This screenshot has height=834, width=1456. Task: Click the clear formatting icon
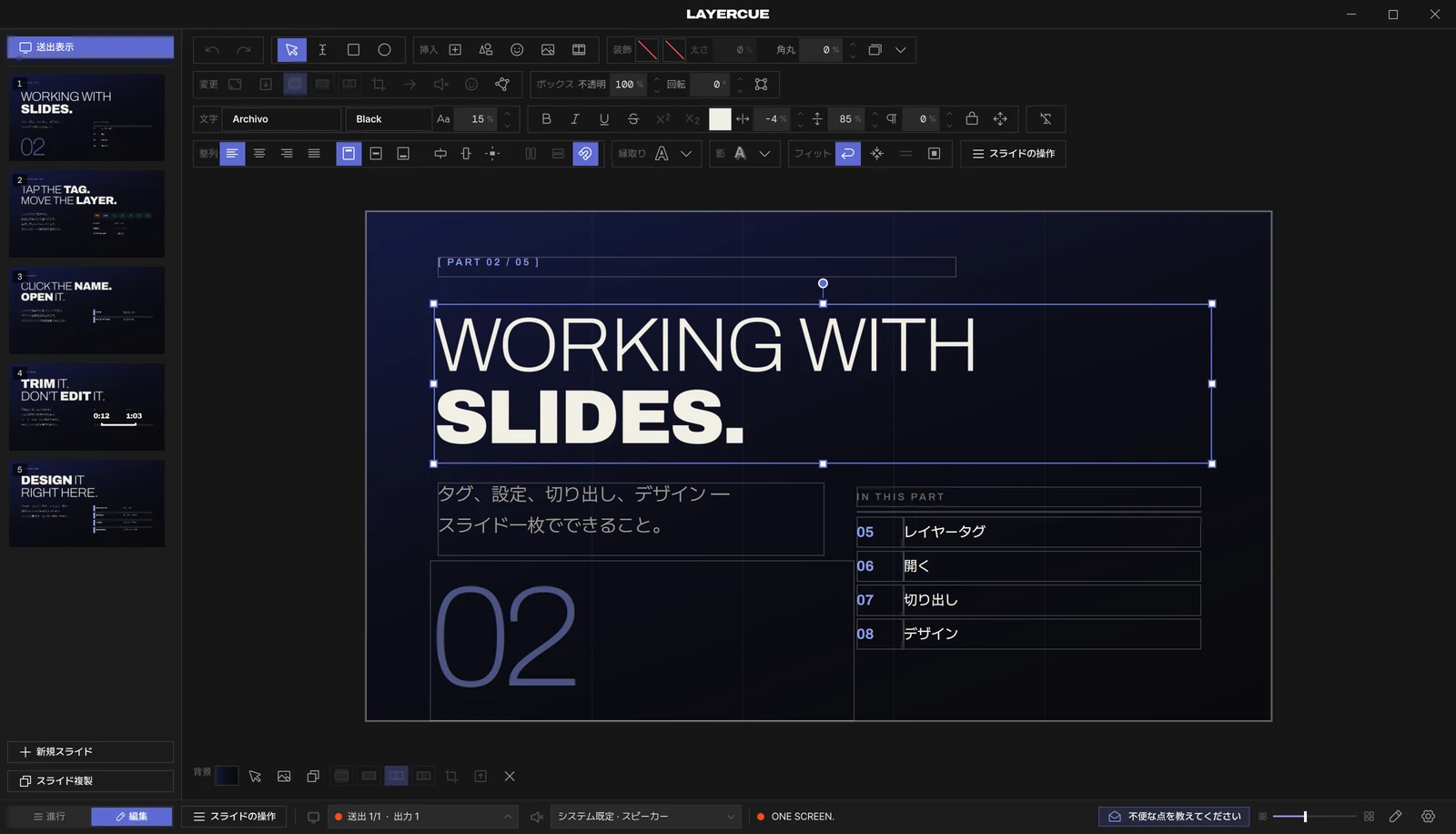point(1046,119)
